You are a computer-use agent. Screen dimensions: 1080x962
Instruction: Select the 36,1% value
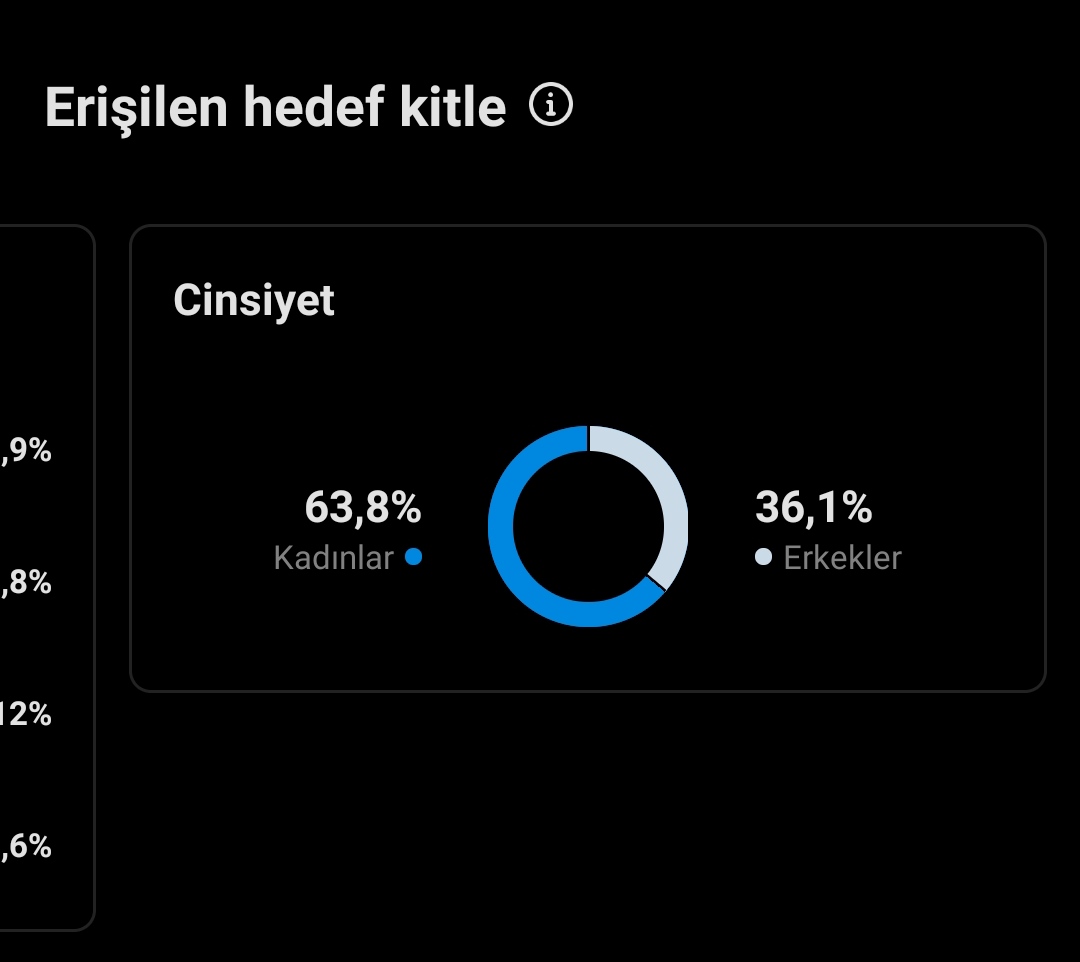coord(813,507)
